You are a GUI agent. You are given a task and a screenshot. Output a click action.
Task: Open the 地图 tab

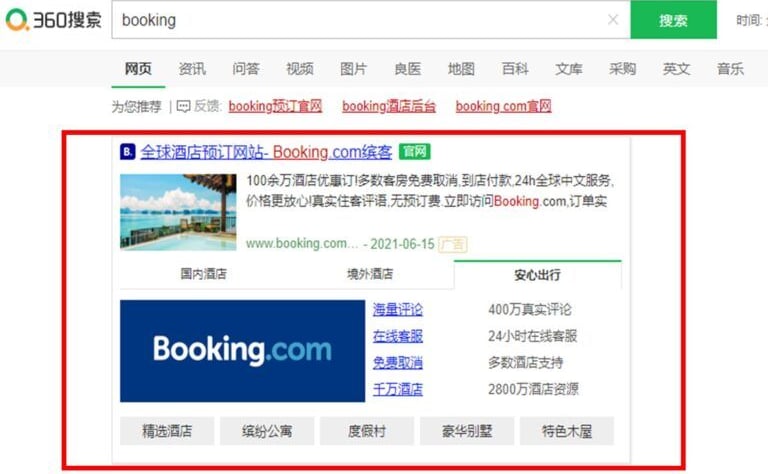pos(461,69)
